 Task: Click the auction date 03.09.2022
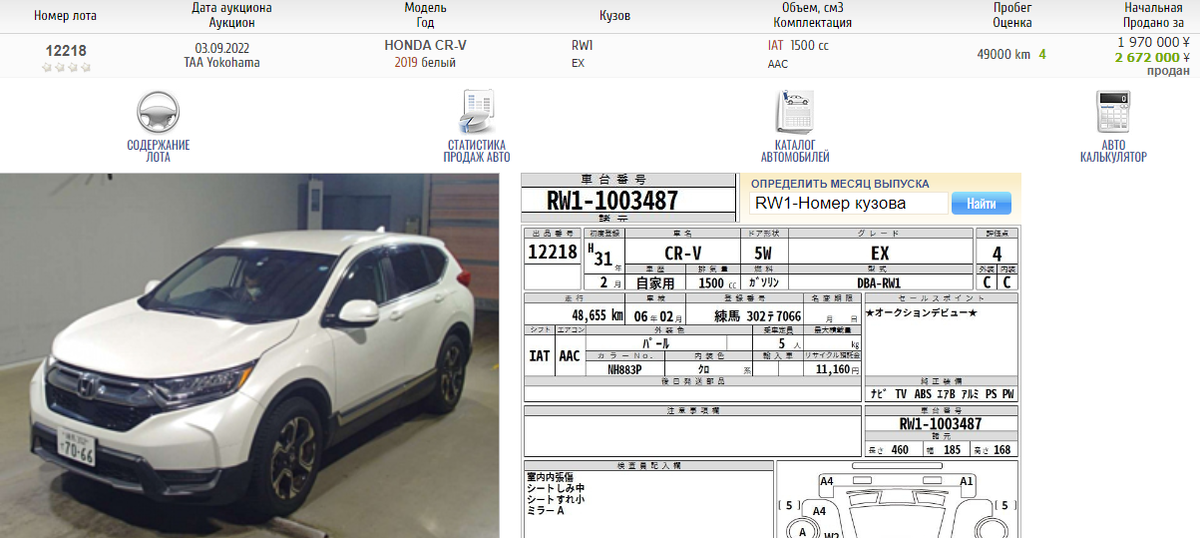(222, 47)
